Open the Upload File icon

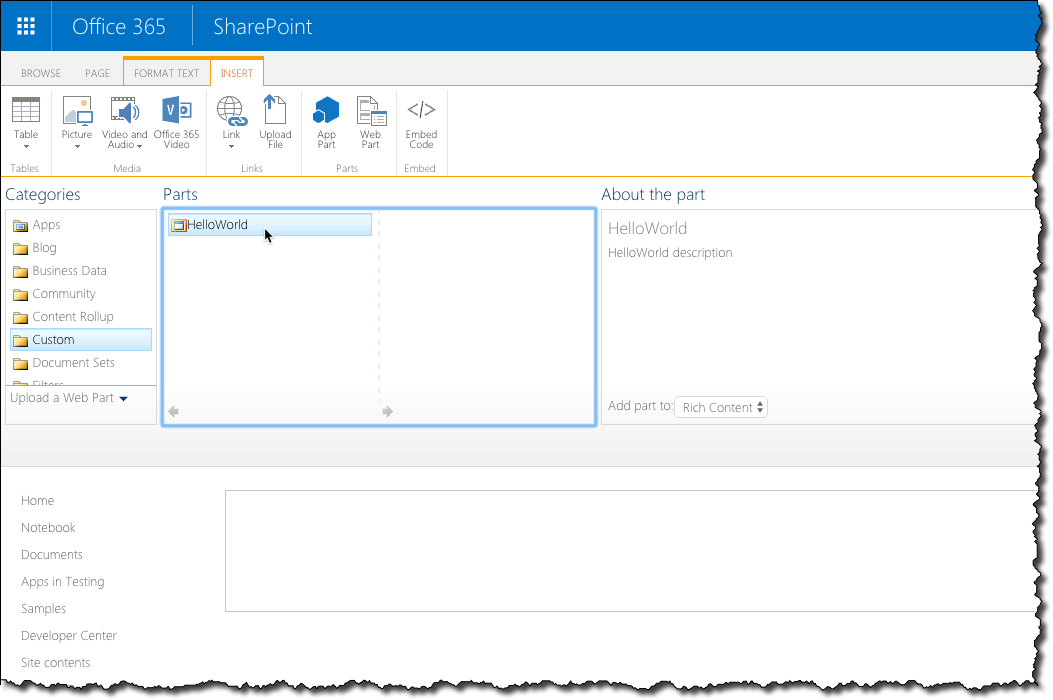(275, 110)
